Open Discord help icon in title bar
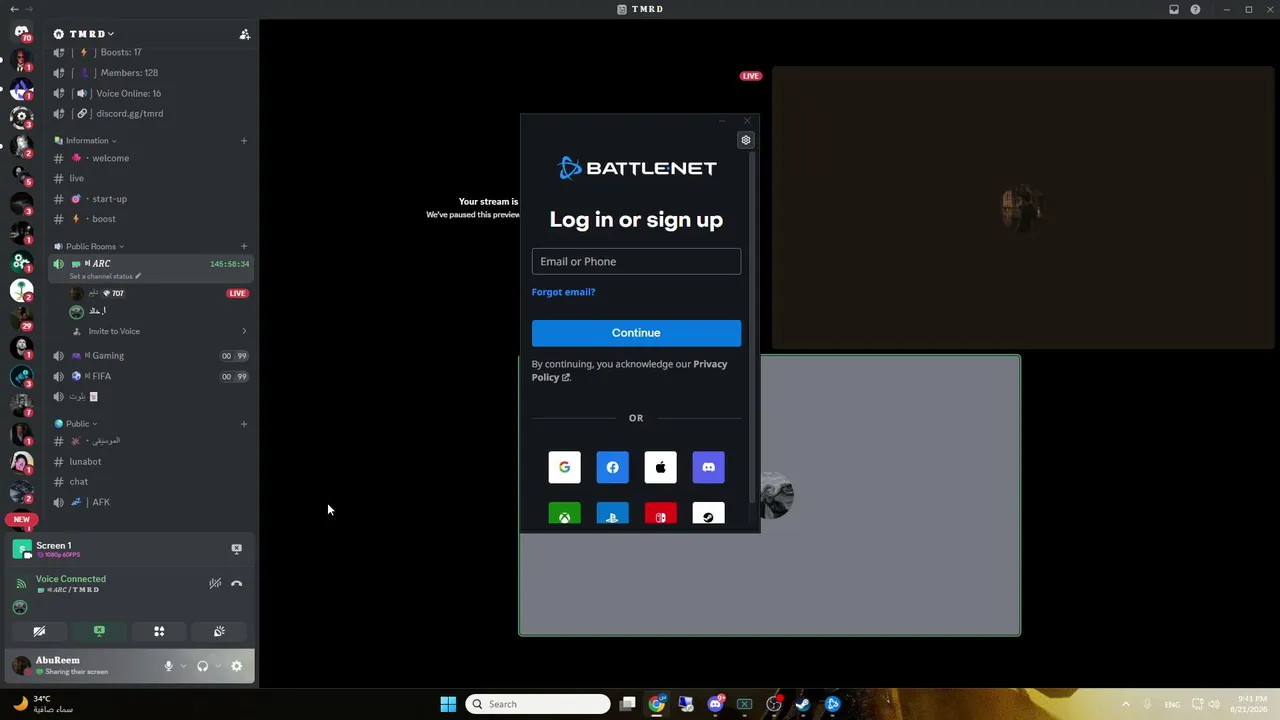Image resolution: width=1280 pixels, height=720 pixels. click(x=1195, y=9)
